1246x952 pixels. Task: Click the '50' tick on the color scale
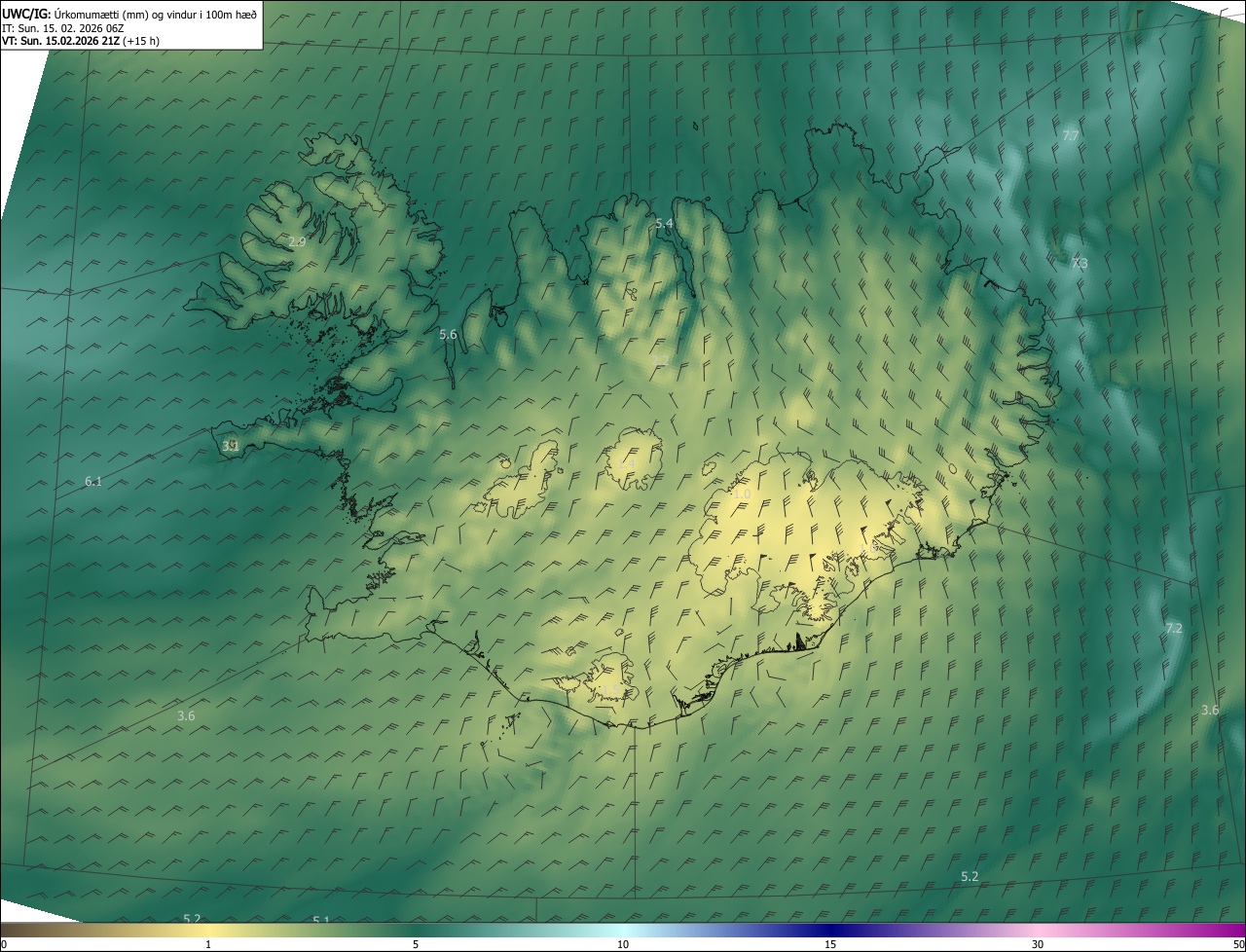point(1238,944)
